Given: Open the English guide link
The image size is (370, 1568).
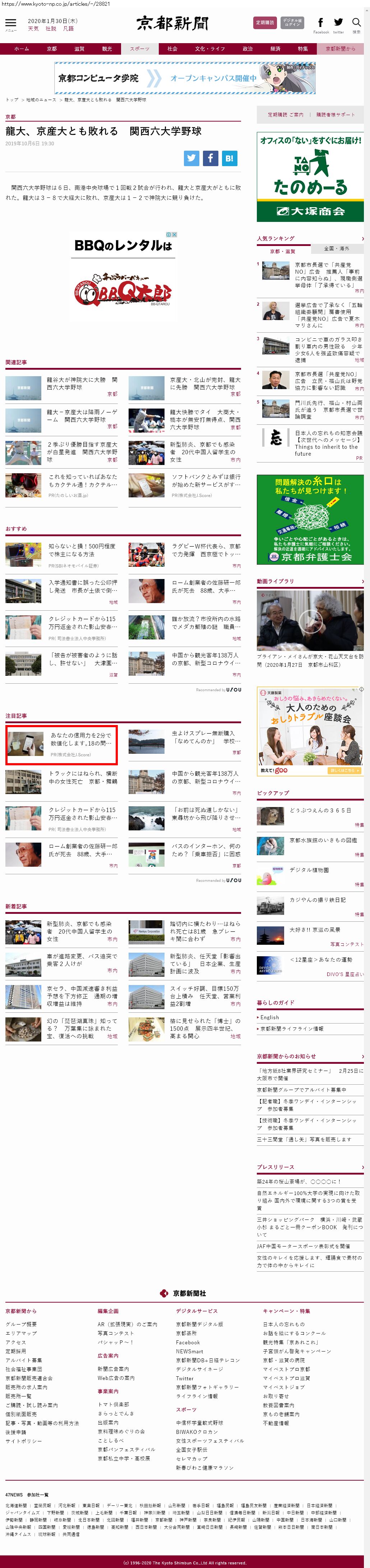Looking at the screenshot, I should click(x=269, y=1017).
